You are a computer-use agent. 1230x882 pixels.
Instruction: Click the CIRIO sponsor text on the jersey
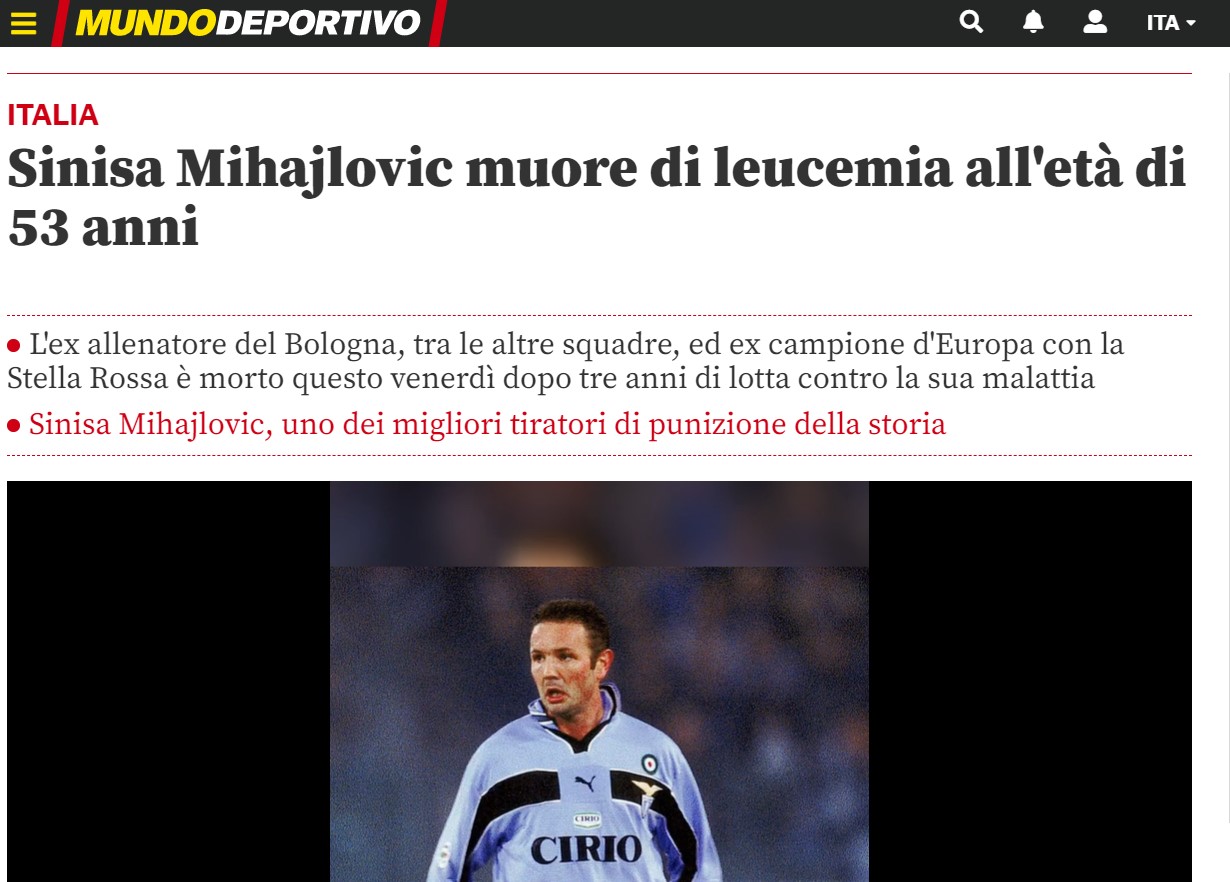[x=586, y=850]
